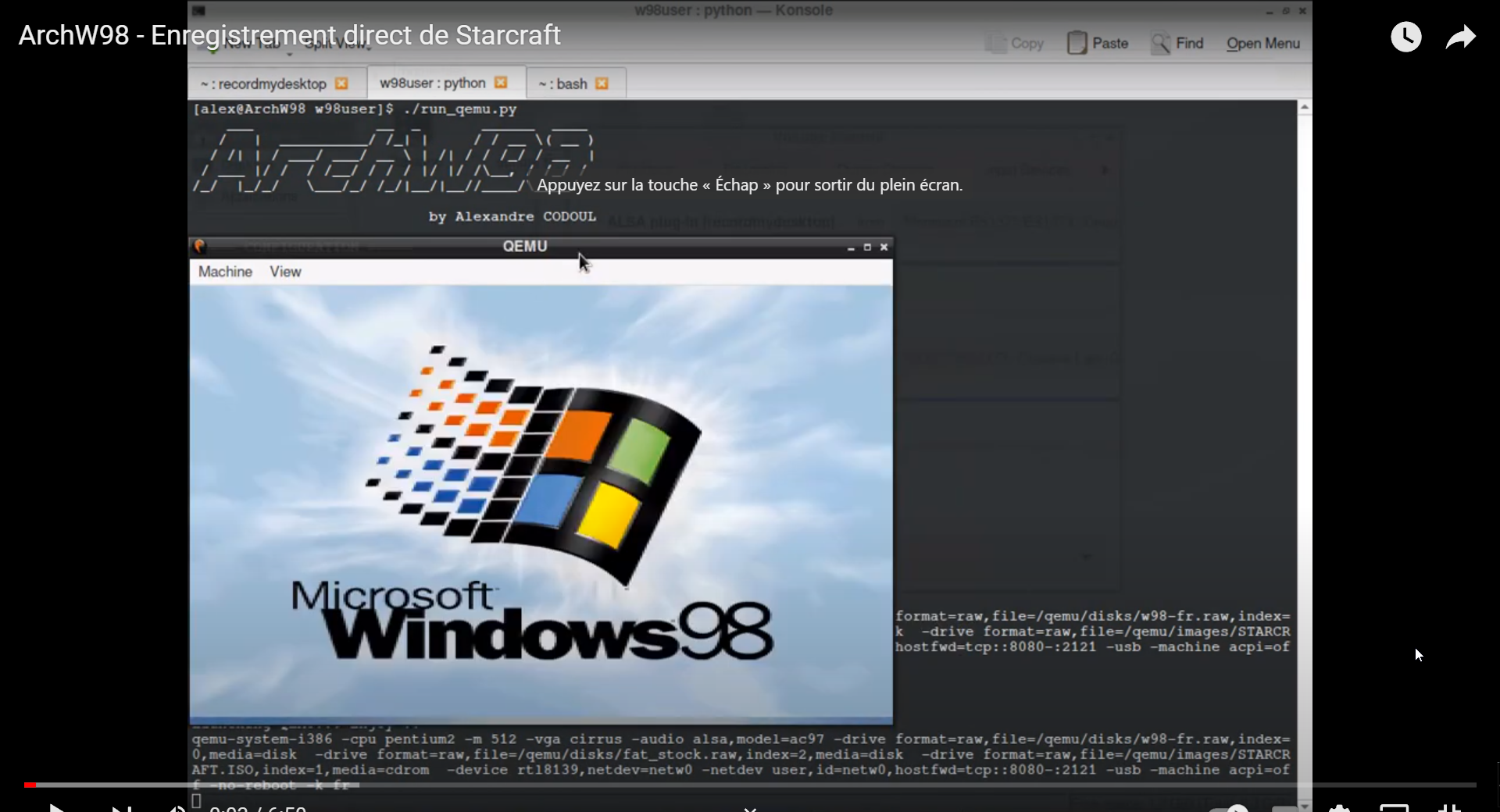This screenshot has height=812, width=1500.
Task: Minimize the Konsole window
Action: [1270, 11]
